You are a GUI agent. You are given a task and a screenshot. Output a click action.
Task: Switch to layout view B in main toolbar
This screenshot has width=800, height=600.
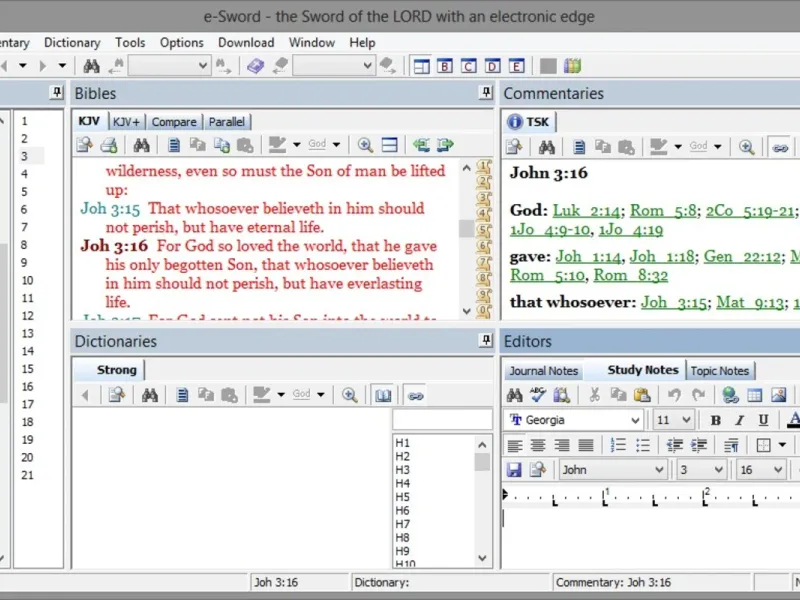tap(445, 66)
